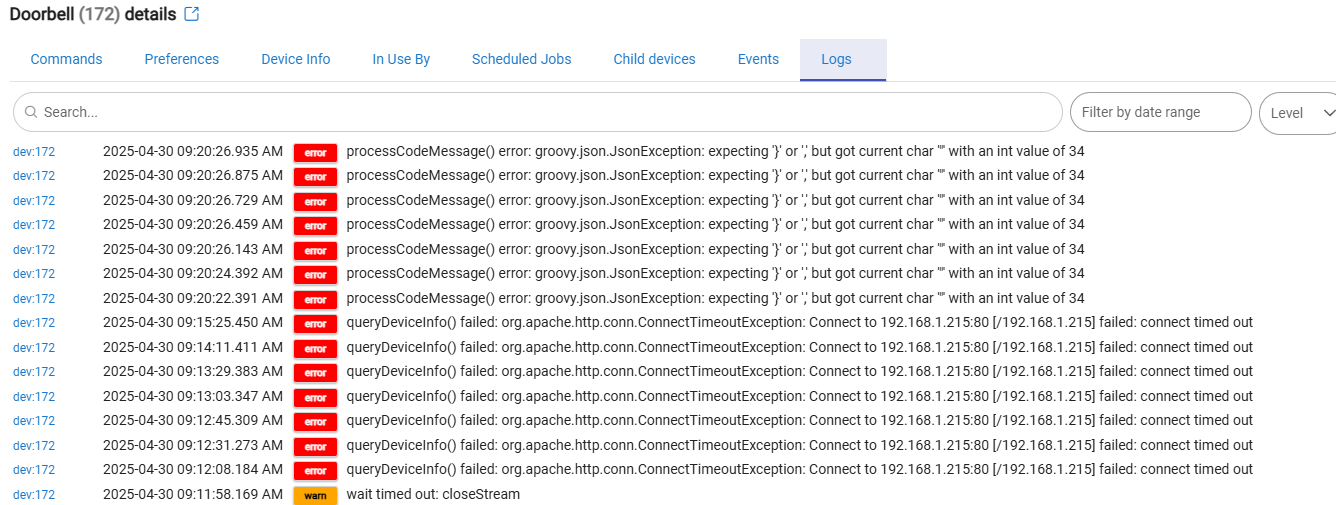Open the Preferences tab
1336x505 pixels.
point(181,59)
